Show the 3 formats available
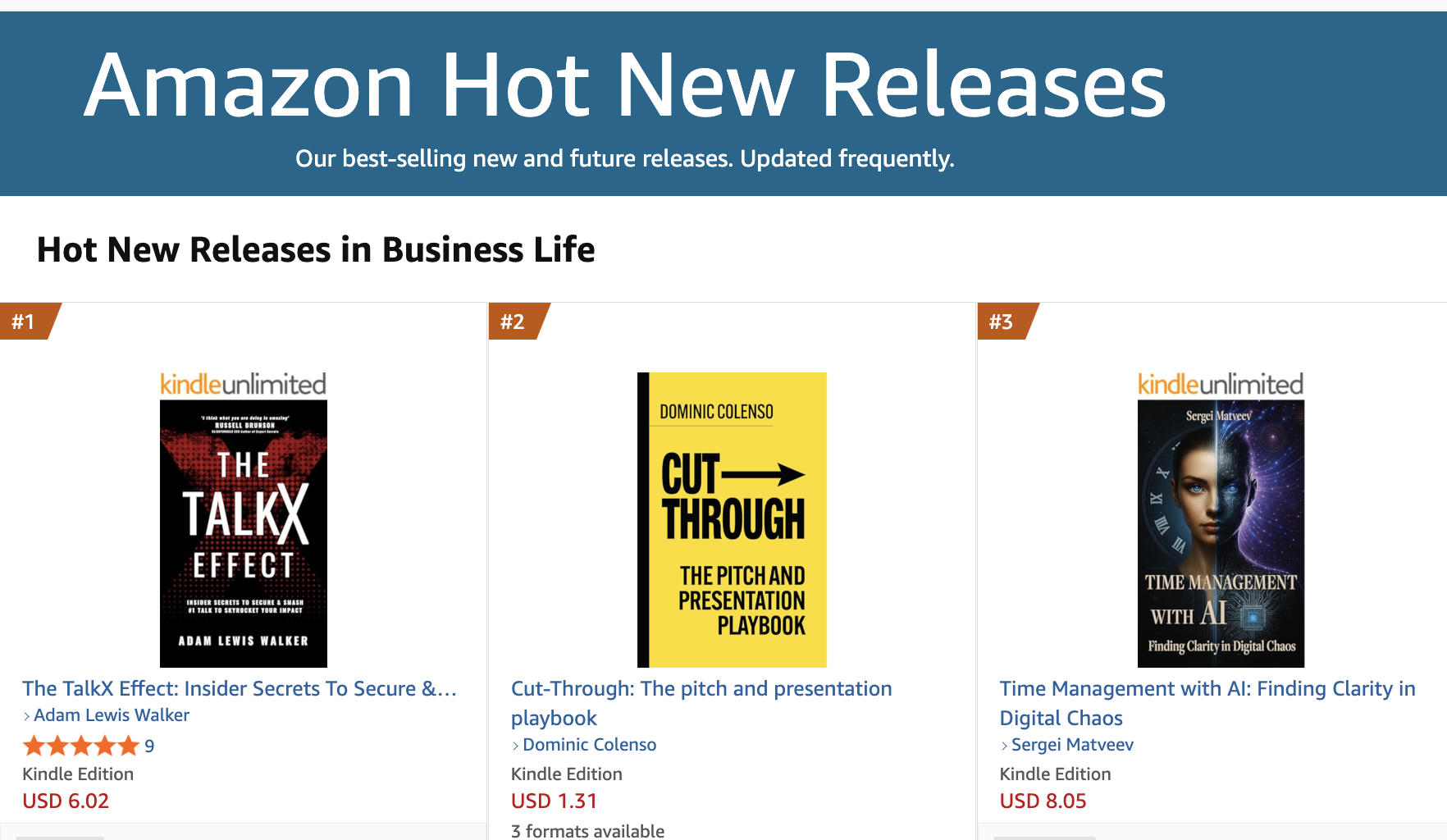Screen dimensions: 1447x840 pyautogui.click(x=587, y=830)
